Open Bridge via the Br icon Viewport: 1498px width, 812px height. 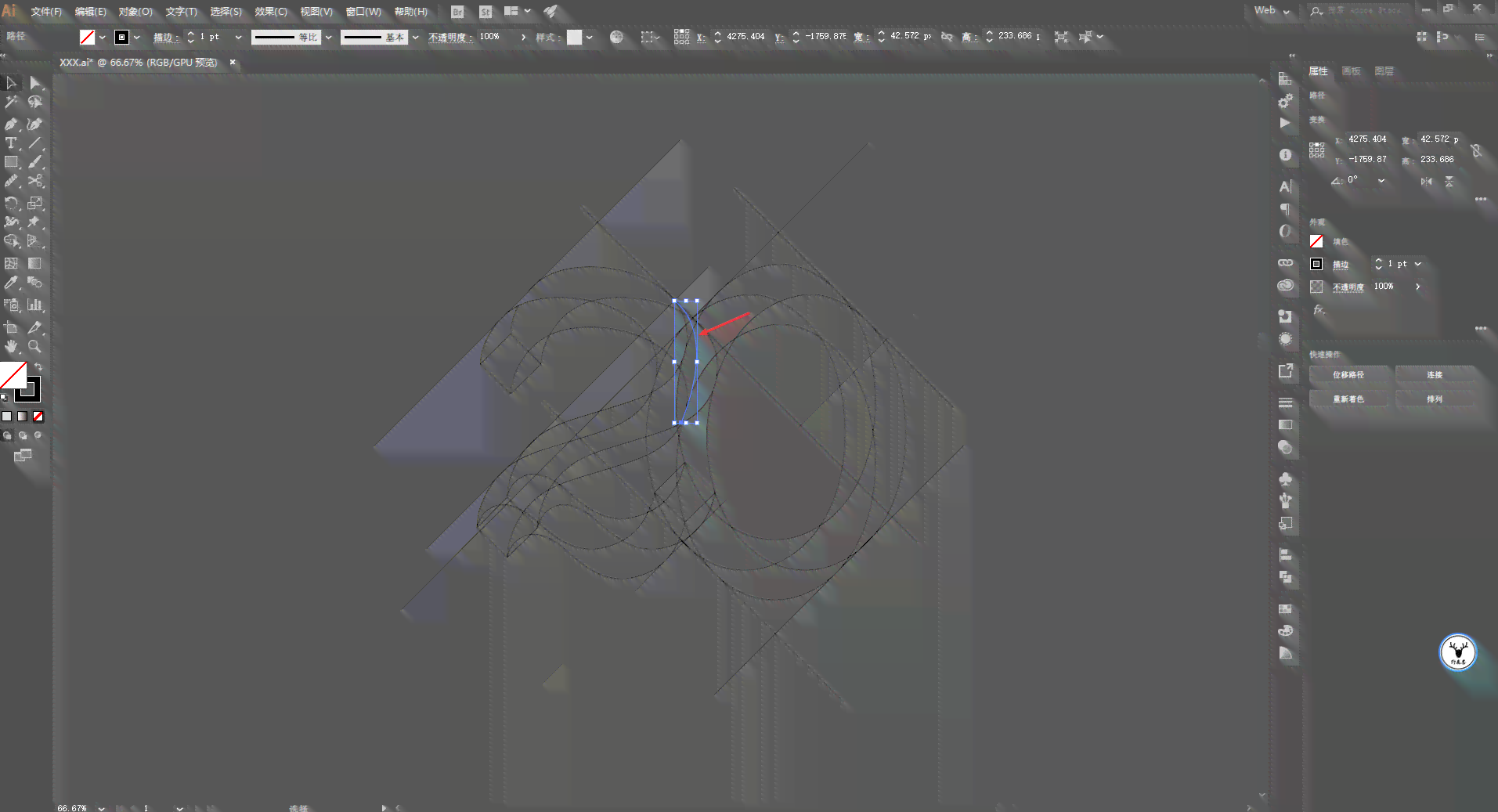(458, 12)
